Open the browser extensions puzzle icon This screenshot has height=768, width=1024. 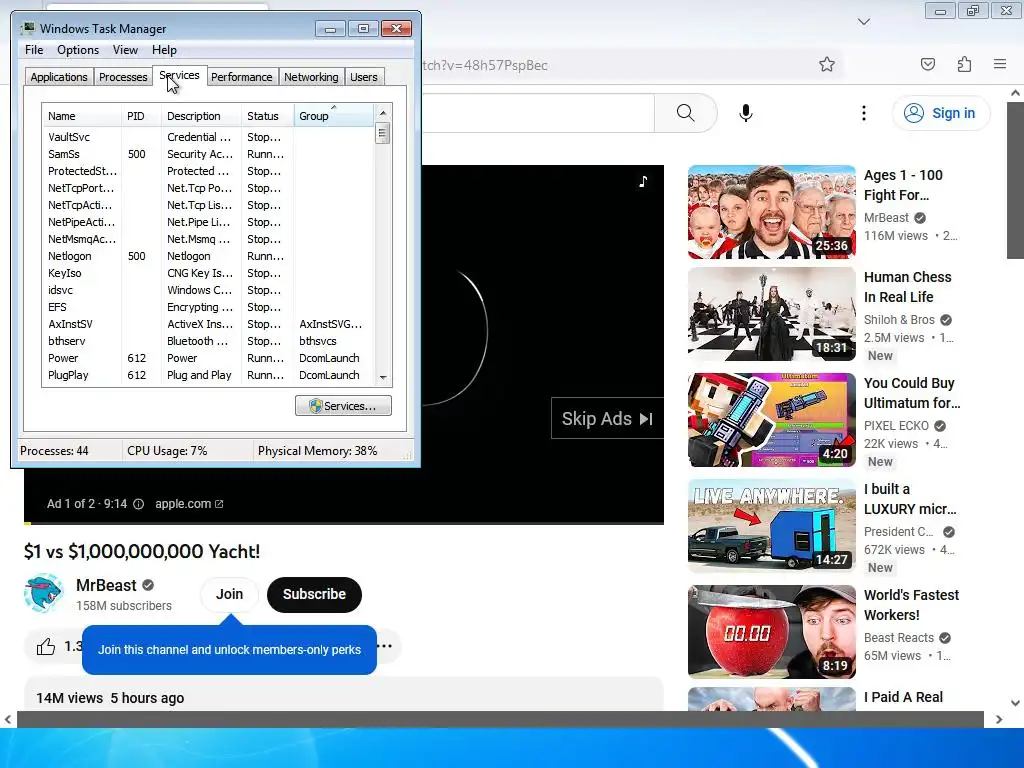[964, 64]
